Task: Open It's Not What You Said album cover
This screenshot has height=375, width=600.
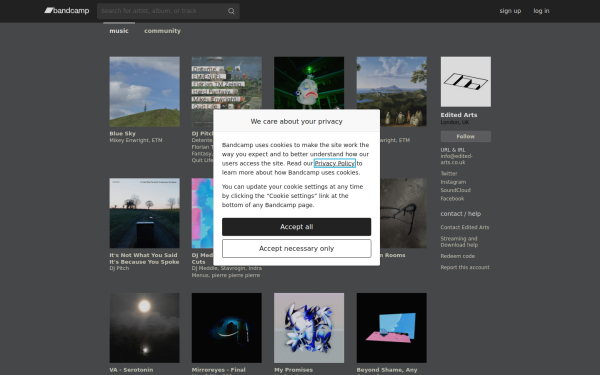Action: point(145,213)
